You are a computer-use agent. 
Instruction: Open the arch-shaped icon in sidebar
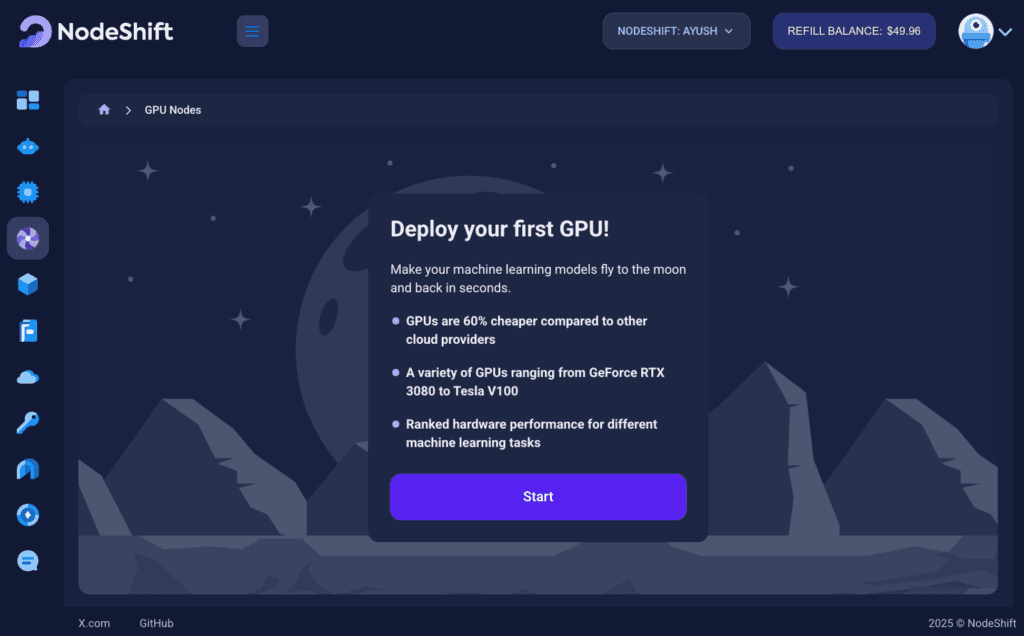pyautogui.click(x=27, y=469)
